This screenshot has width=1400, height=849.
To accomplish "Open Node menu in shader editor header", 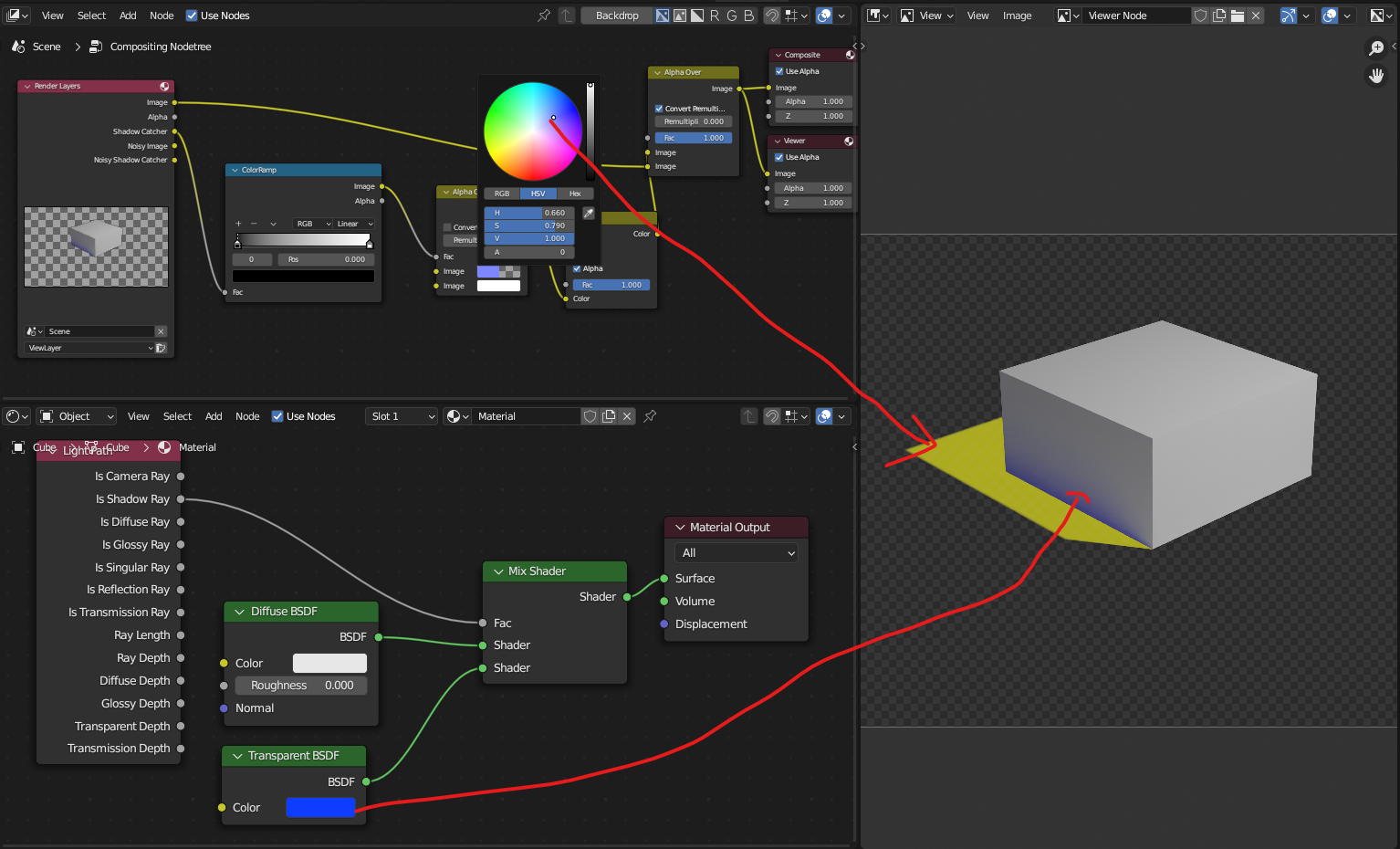I will coord(247,416).
